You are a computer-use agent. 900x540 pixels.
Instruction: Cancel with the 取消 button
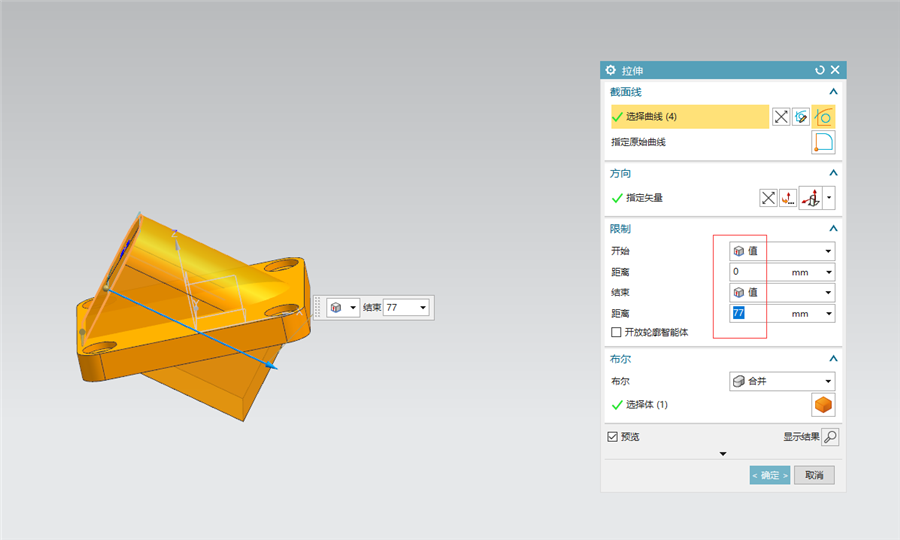(814, 475)
